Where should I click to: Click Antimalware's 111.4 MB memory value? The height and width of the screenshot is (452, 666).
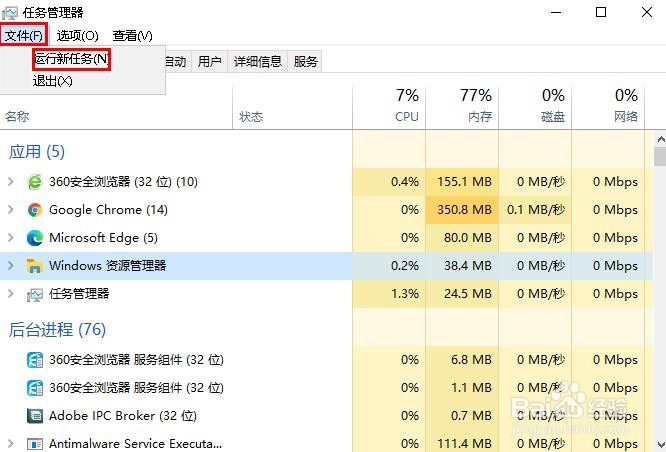(464, 444)
